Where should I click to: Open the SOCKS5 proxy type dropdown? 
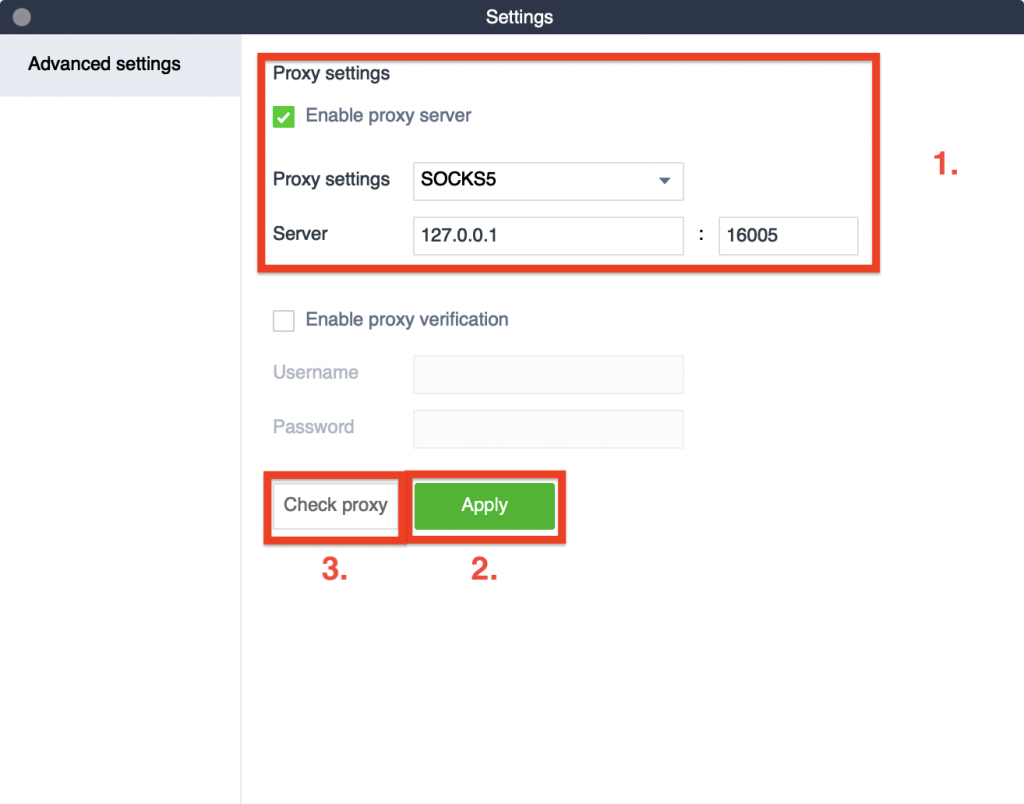(x=547, y=181)
